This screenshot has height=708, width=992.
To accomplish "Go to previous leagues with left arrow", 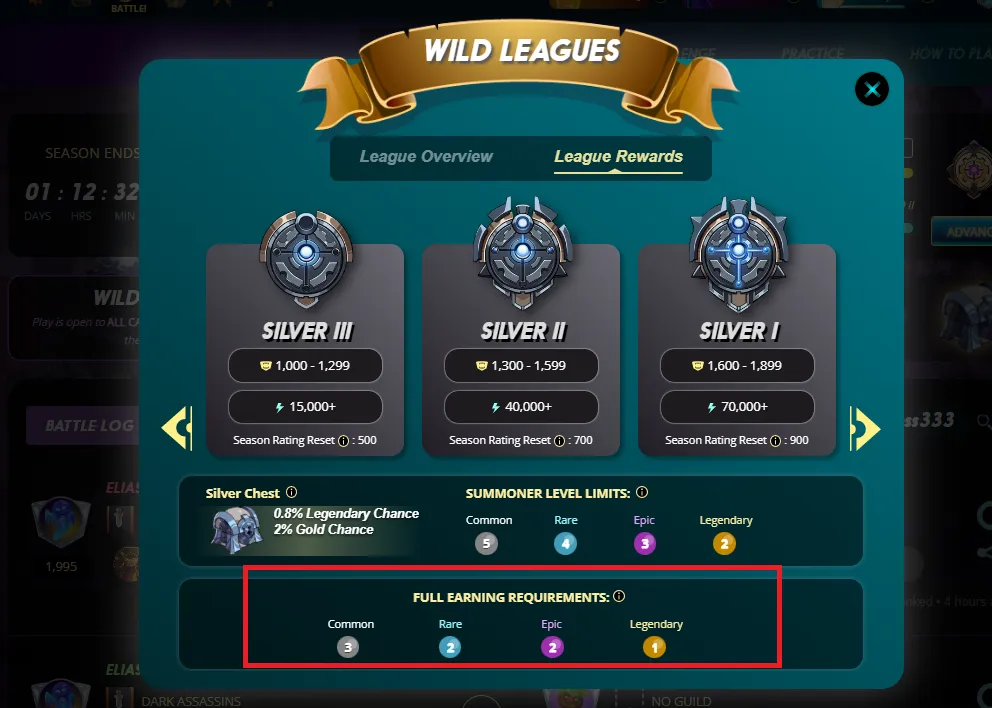I will click(177, 428).
